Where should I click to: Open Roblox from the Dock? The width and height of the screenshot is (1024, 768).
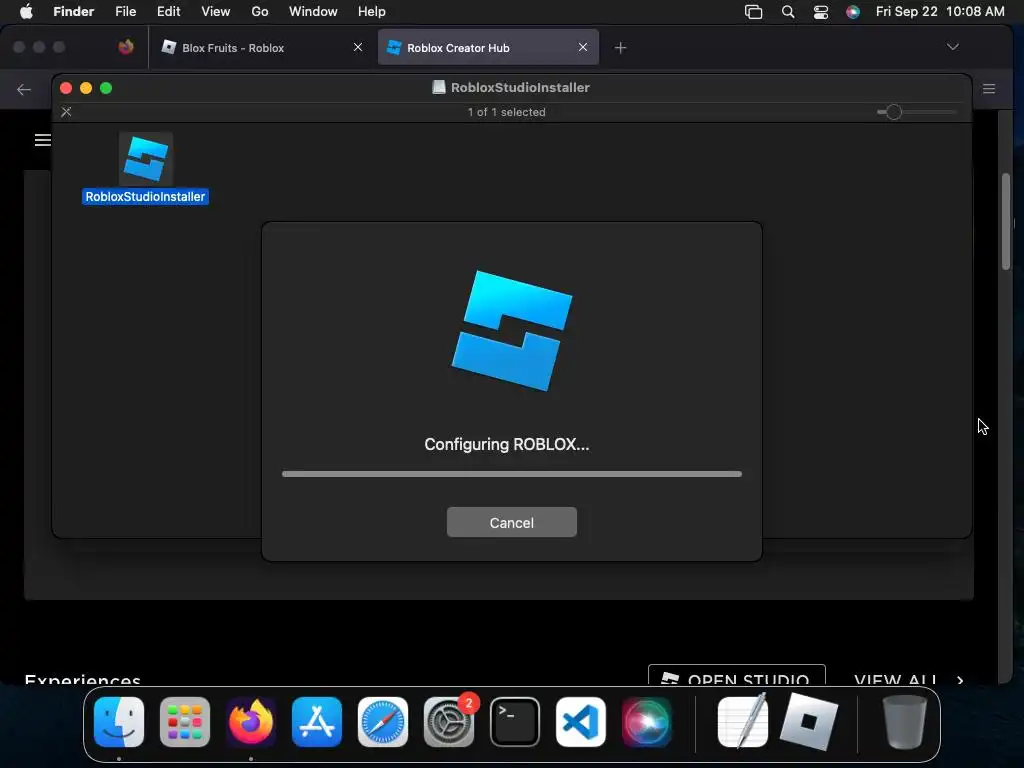tap(809, 722)
